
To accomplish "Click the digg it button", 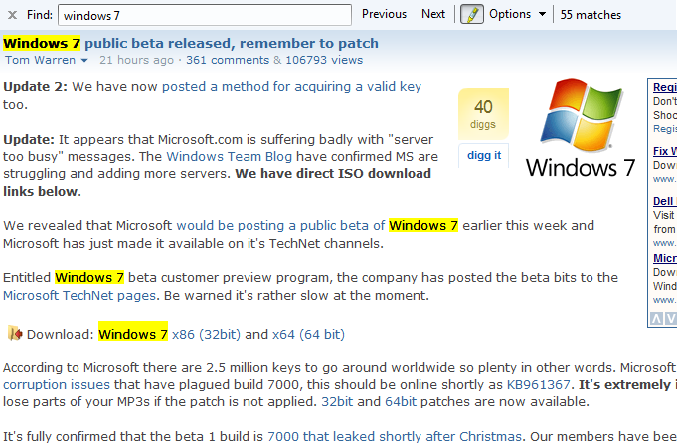I will pyautogui.click(x=484, y=155).
